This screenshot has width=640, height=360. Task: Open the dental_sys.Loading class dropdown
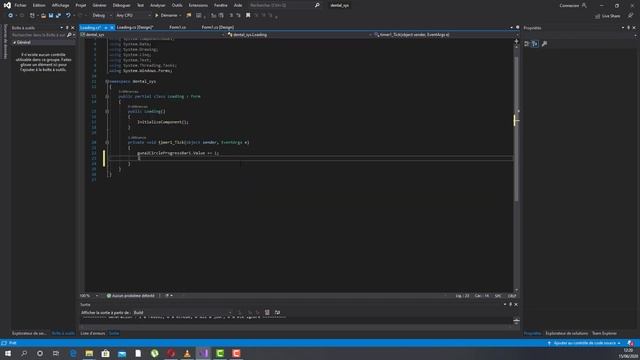tap(300, 35)
